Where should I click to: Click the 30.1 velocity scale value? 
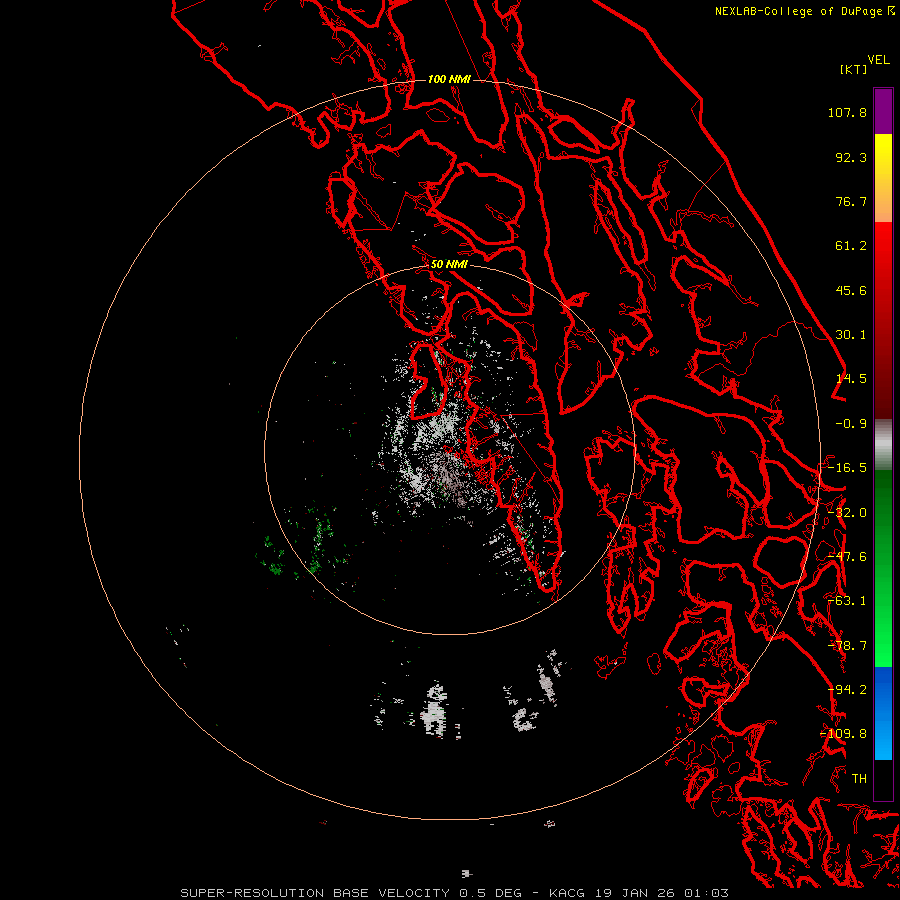coord(851,335)
